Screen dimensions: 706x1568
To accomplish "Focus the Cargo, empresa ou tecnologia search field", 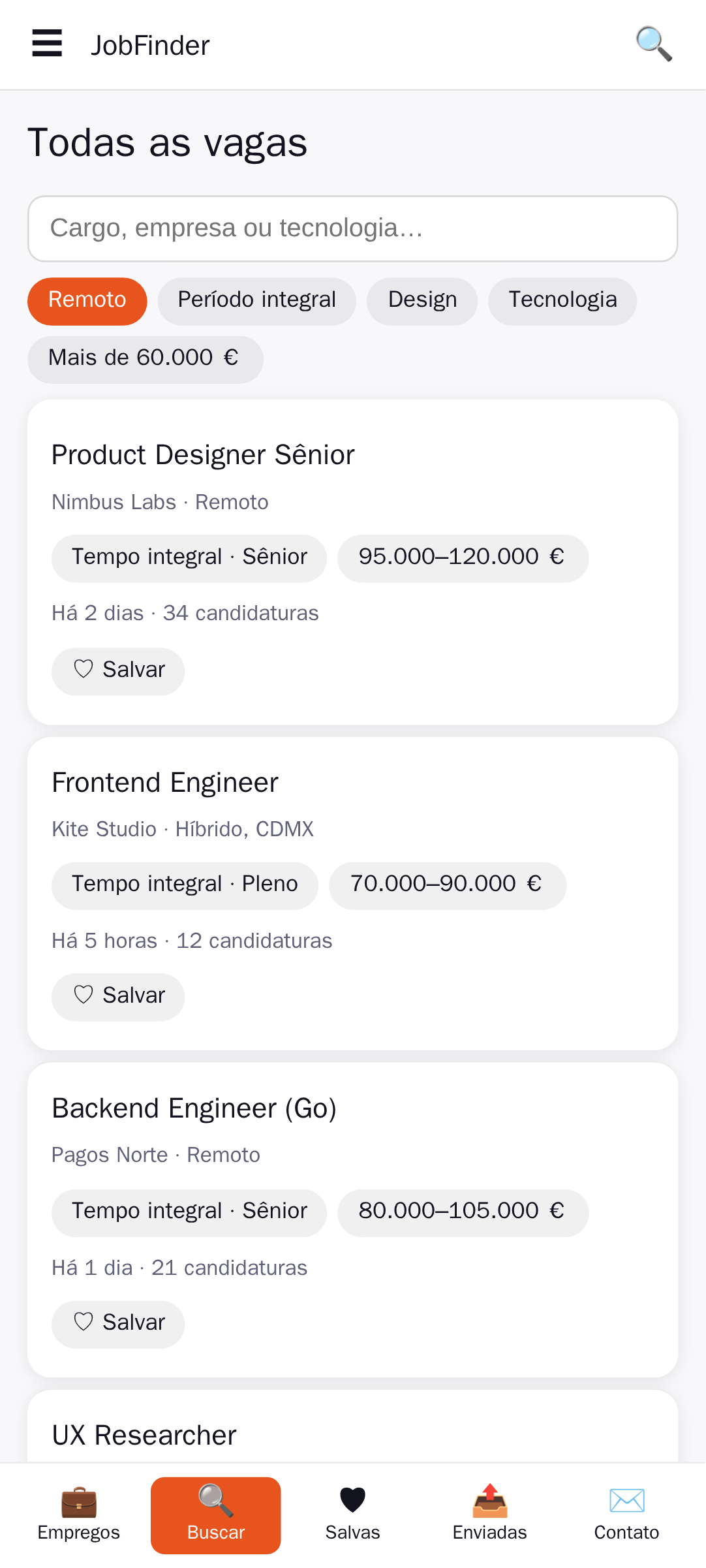I will (353, 228).
